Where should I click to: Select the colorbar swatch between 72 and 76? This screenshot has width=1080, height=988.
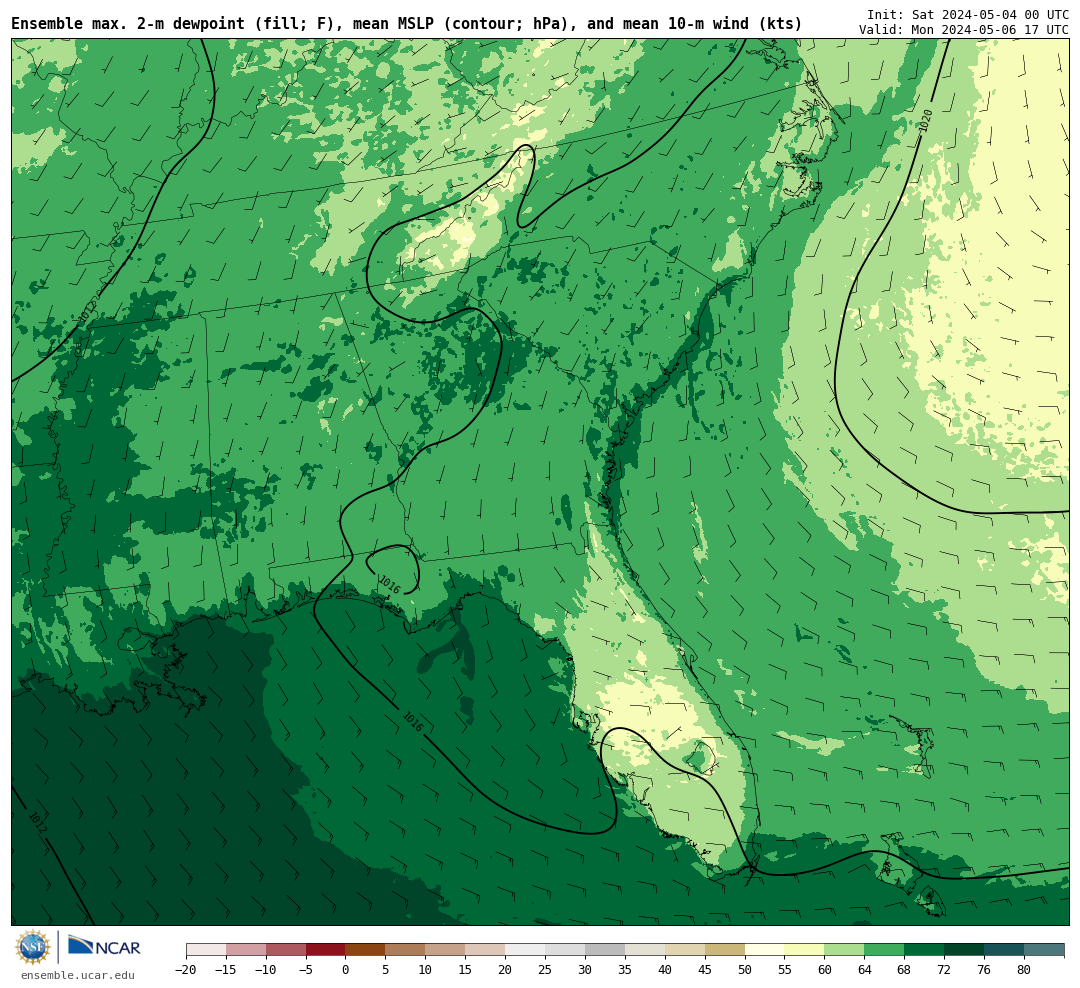coord(965,950)
